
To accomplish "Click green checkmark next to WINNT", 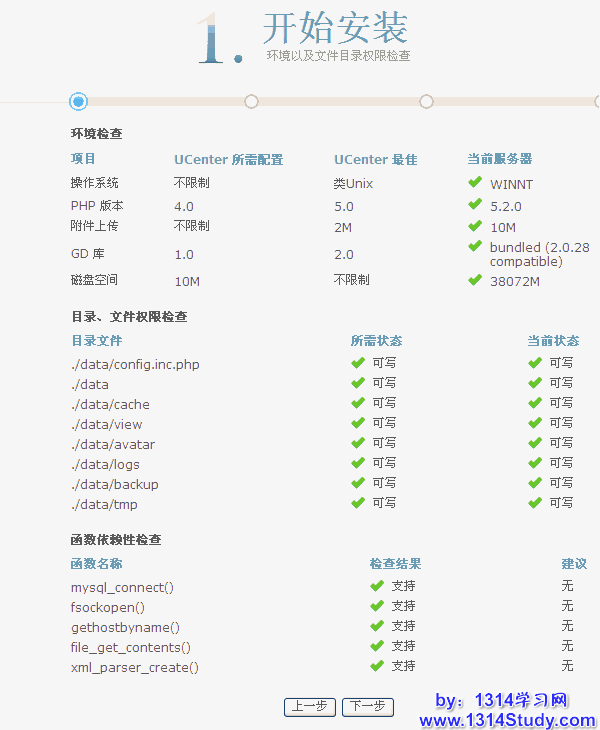I will 475,183.
